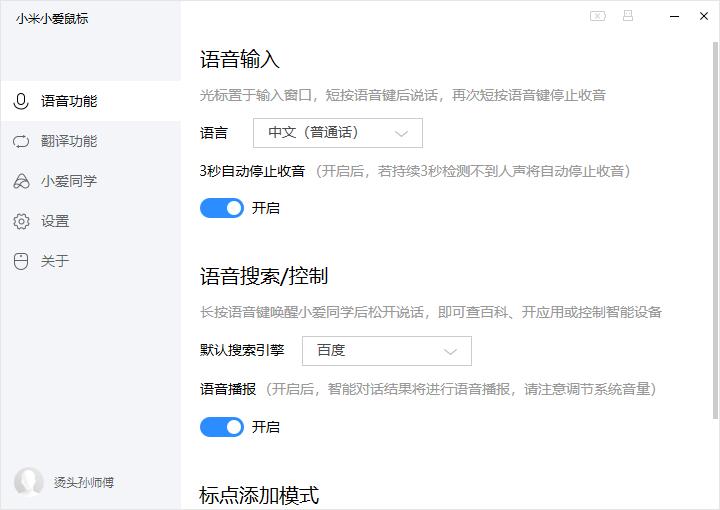Click the 小米小爱鼠标 window title

[x=52, y=19]
